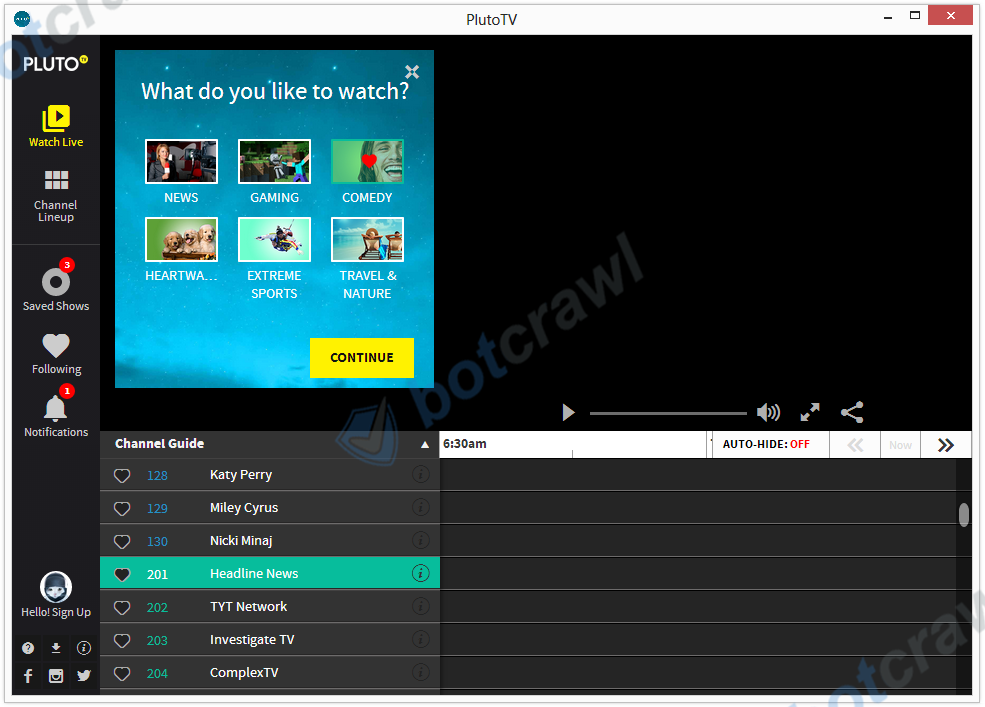
Task: Show info for Headline News channel
Action: 421,573
